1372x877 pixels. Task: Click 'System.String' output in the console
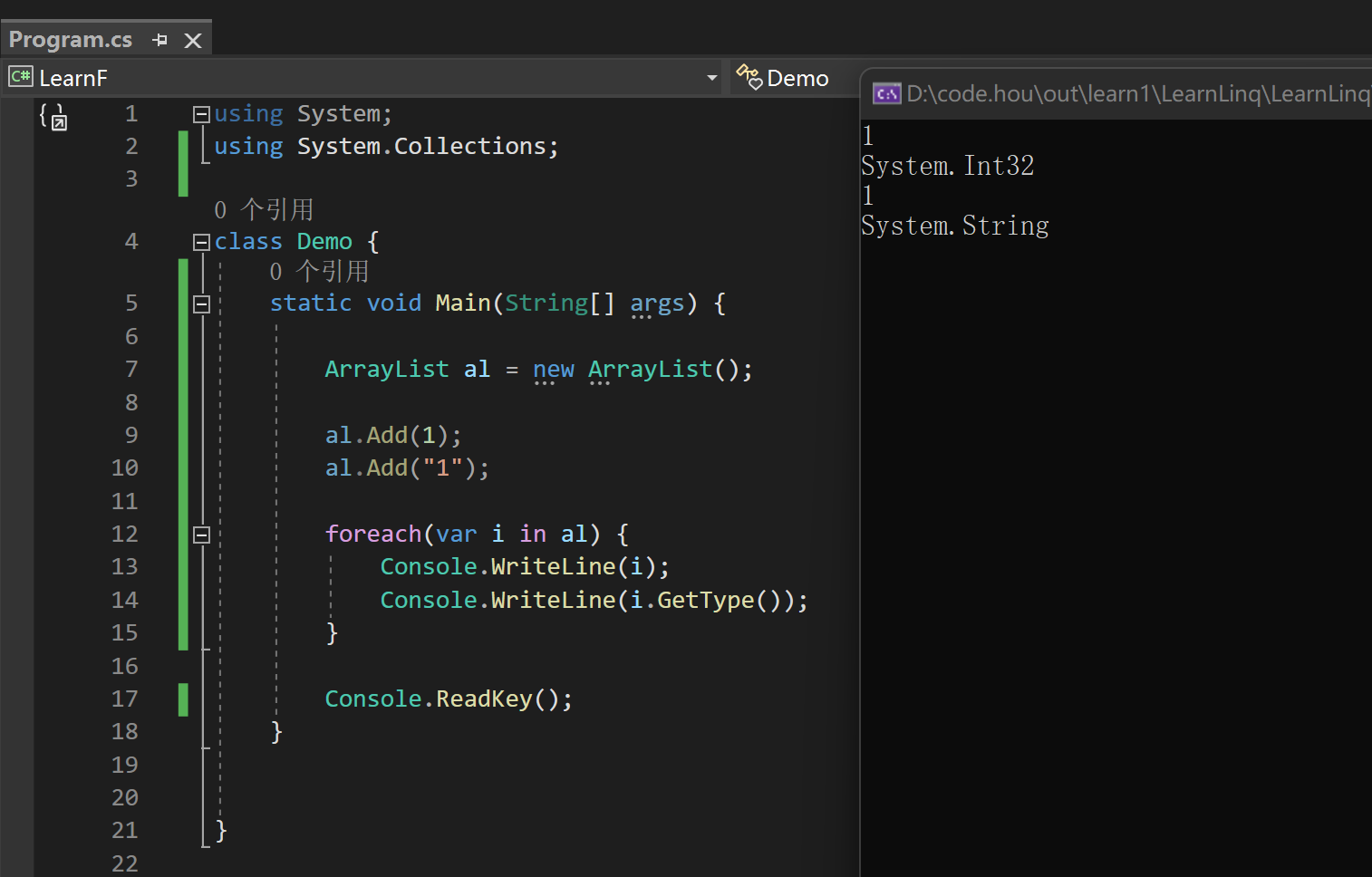click(955, 226)
